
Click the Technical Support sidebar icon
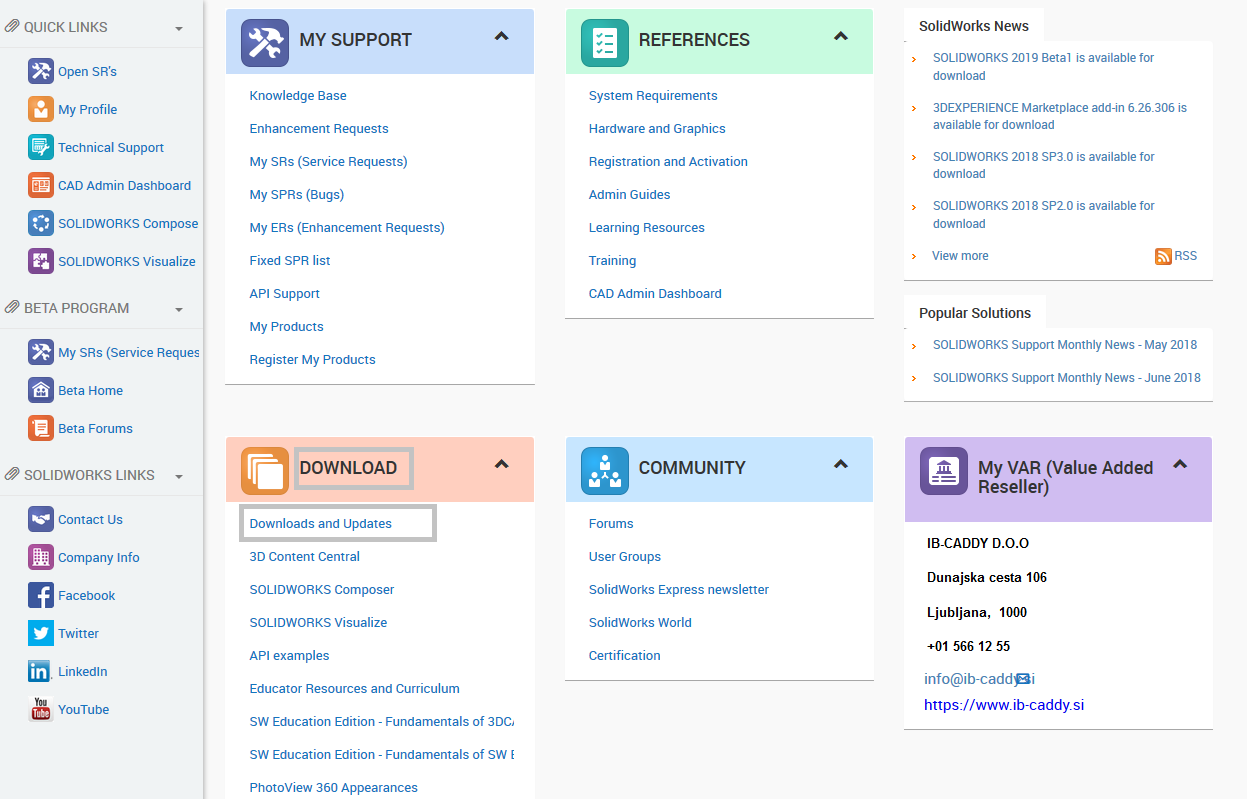[41, 147]
